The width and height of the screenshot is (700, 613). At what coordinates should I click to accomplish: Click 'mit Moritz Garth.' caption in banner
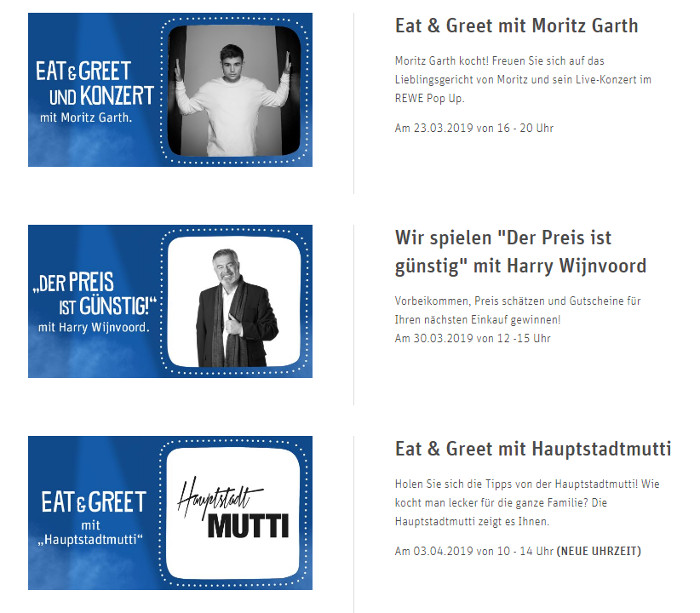point(86,118)
